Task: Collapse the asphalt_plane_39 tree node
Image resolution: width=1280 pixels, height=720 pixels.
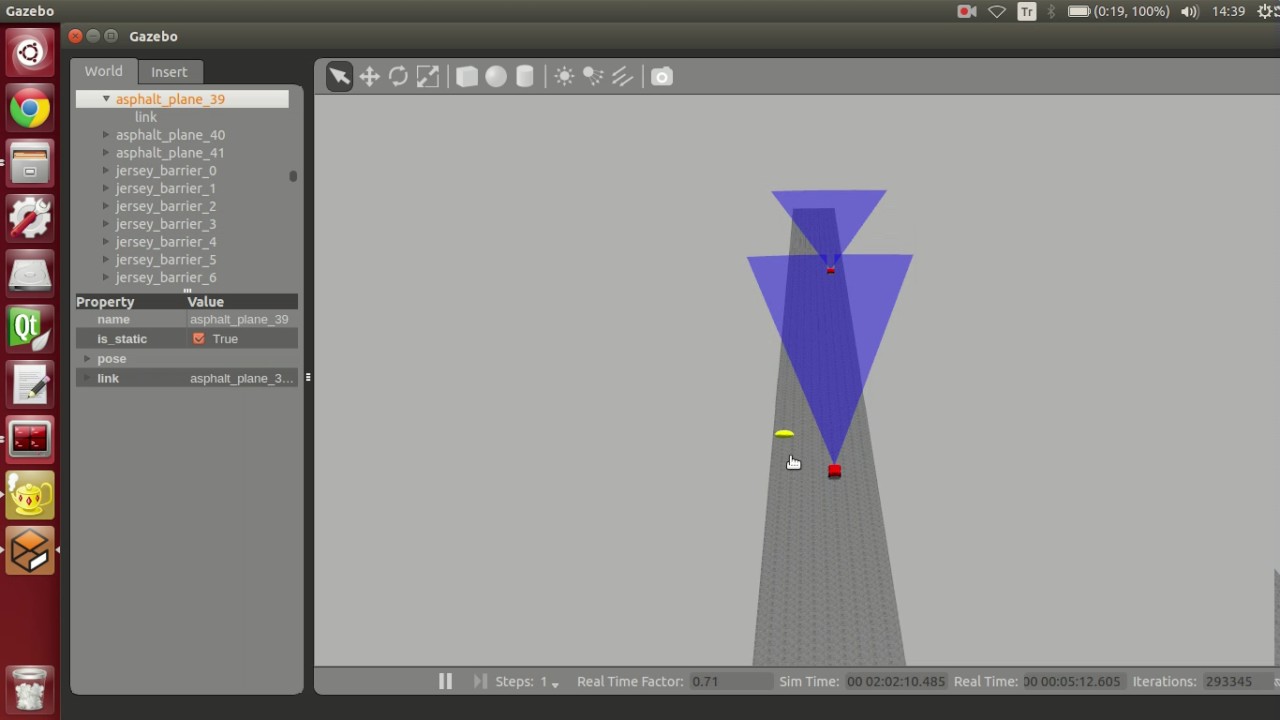Action: [106, 99]
